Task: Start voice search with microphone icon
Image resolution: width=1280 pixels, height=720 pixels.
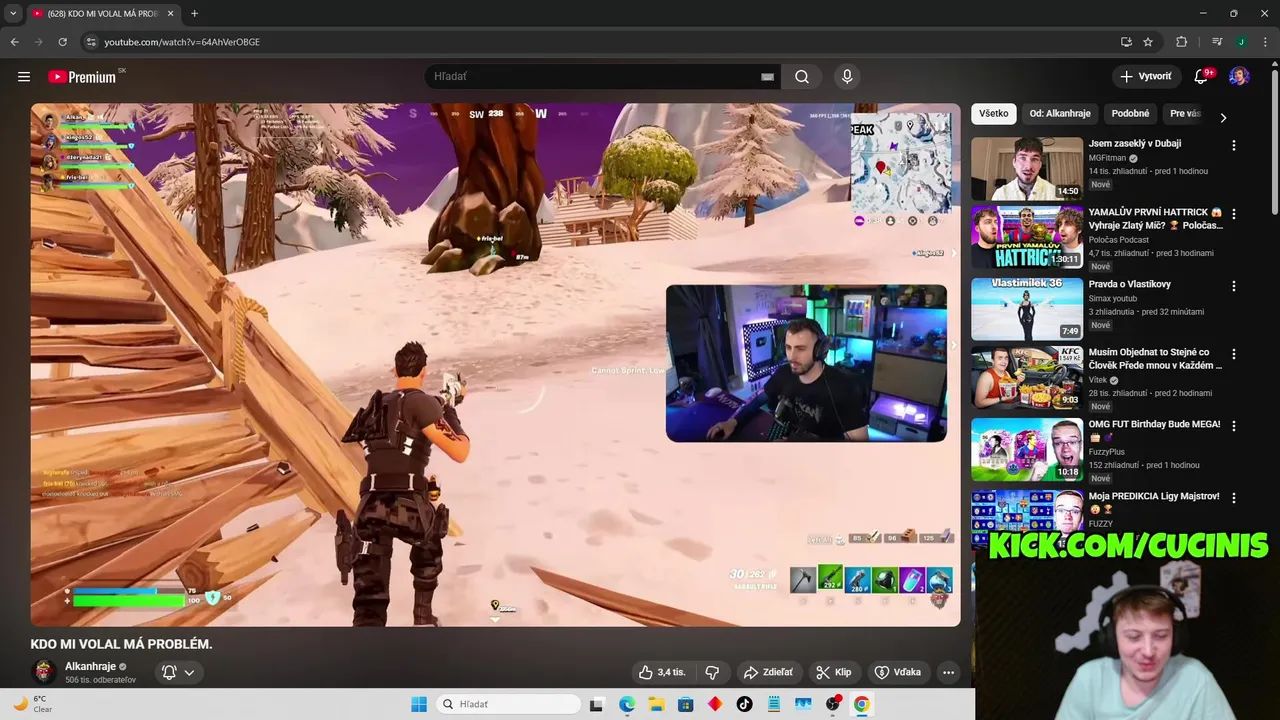Action: [847, 77]
